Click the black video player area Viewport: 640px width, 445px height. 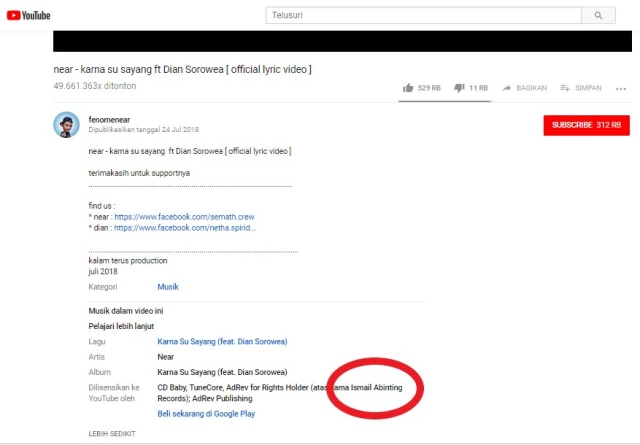pyautogui.click(x=342, y=41)
